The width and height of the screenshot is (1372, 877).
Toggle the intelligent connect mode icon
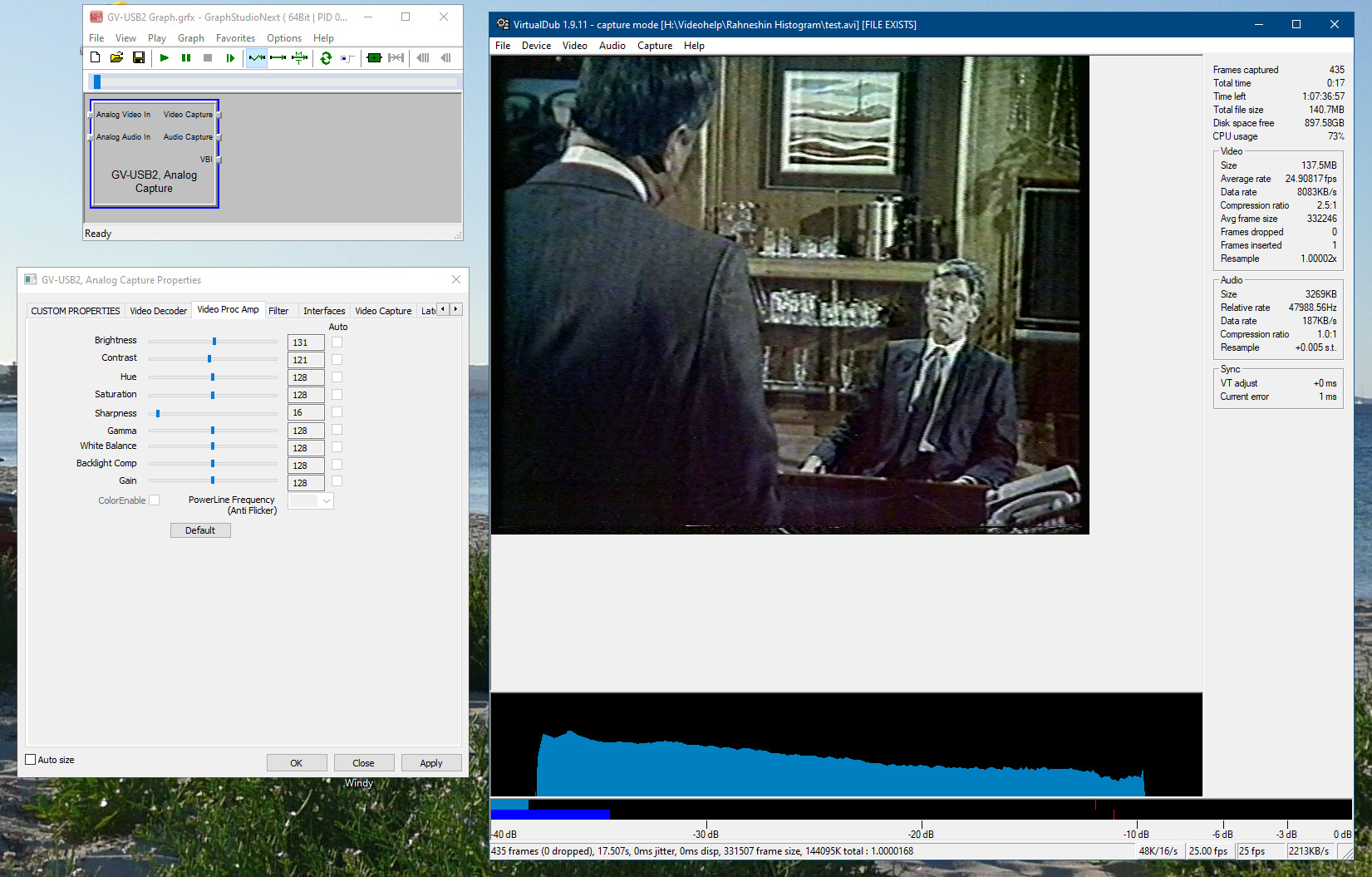pyautogui.click(x=257, y=57)
